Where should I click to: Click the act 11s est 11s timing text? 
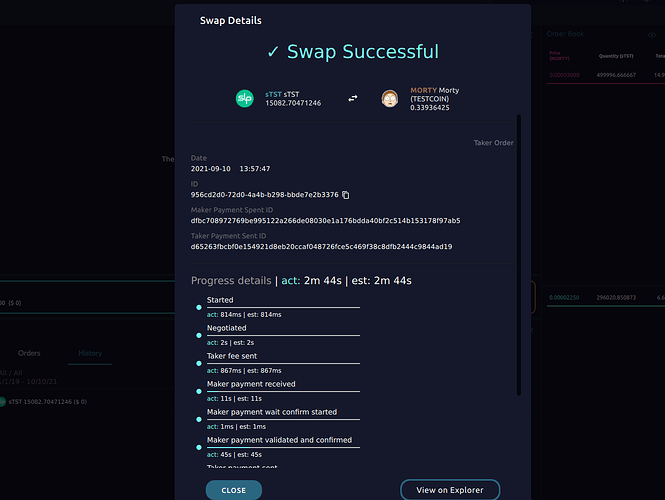[234, 399]
